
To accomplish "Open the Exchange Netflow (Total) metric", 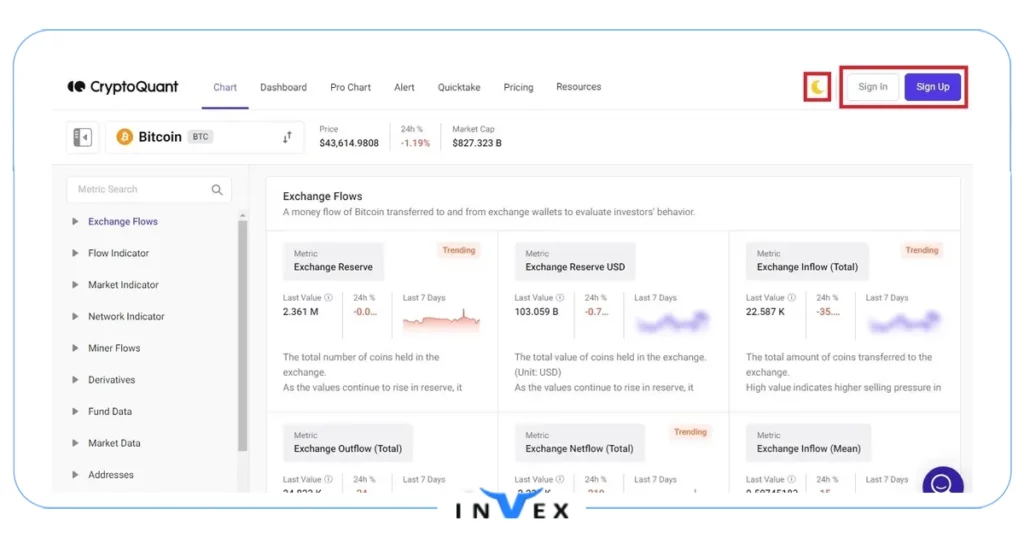I will click(579, 442).
